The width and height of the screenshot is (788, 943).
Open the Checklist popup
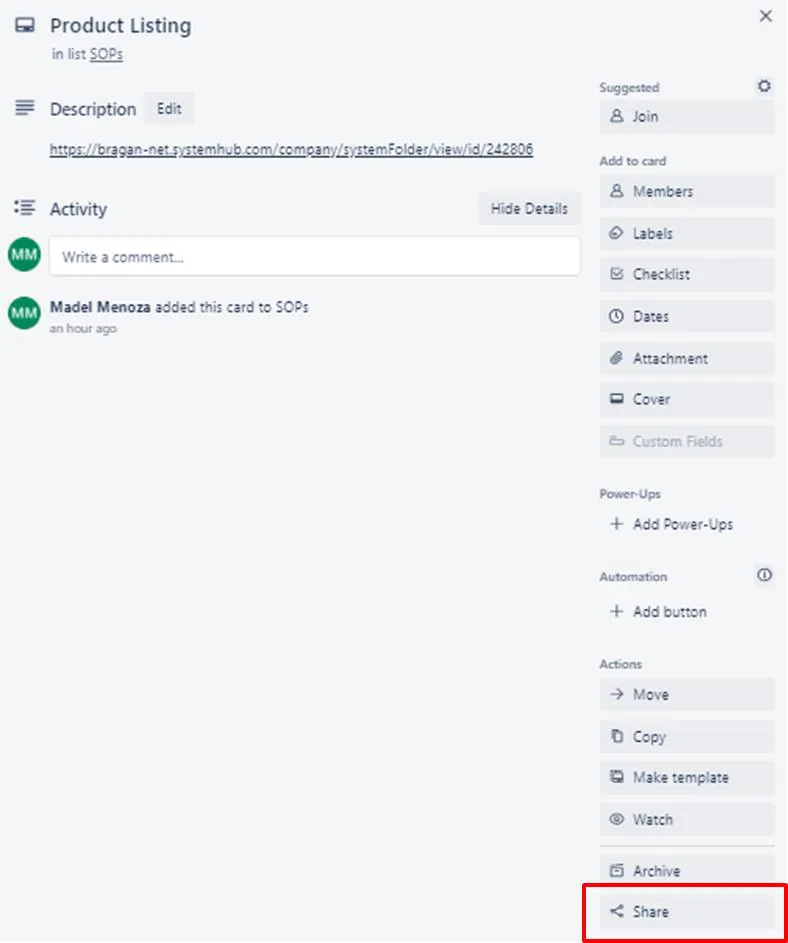click(x=687, y=274)
